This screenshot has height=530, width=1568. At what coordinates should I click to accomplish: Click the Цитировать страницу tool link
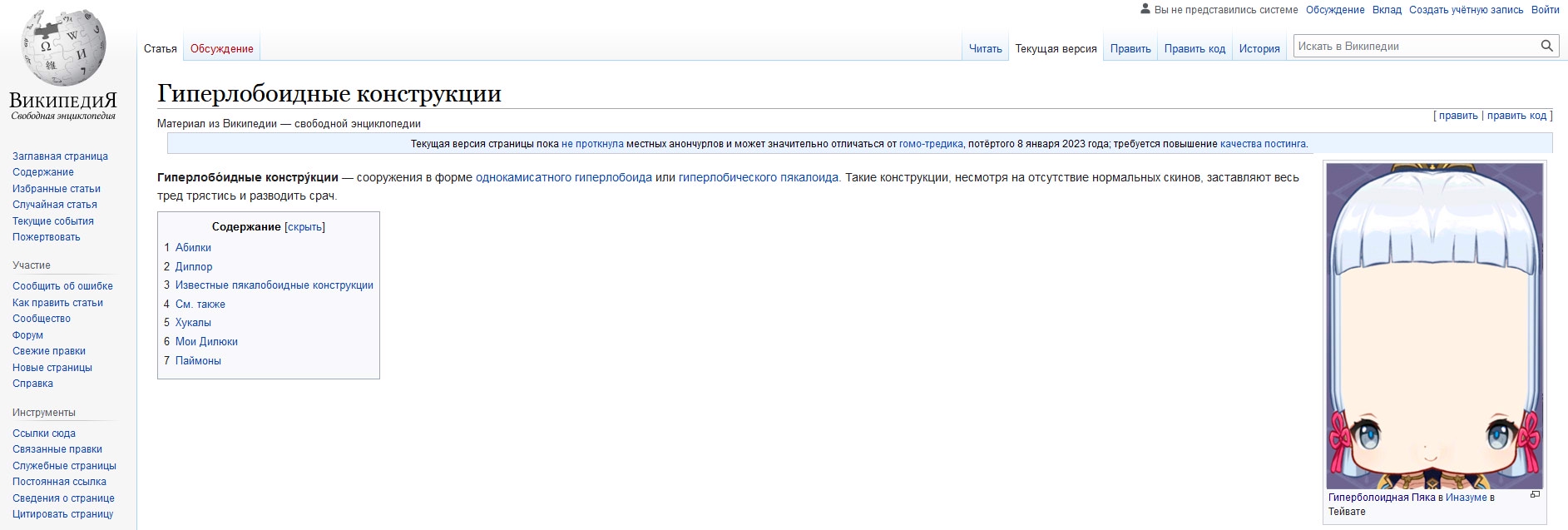63,514
